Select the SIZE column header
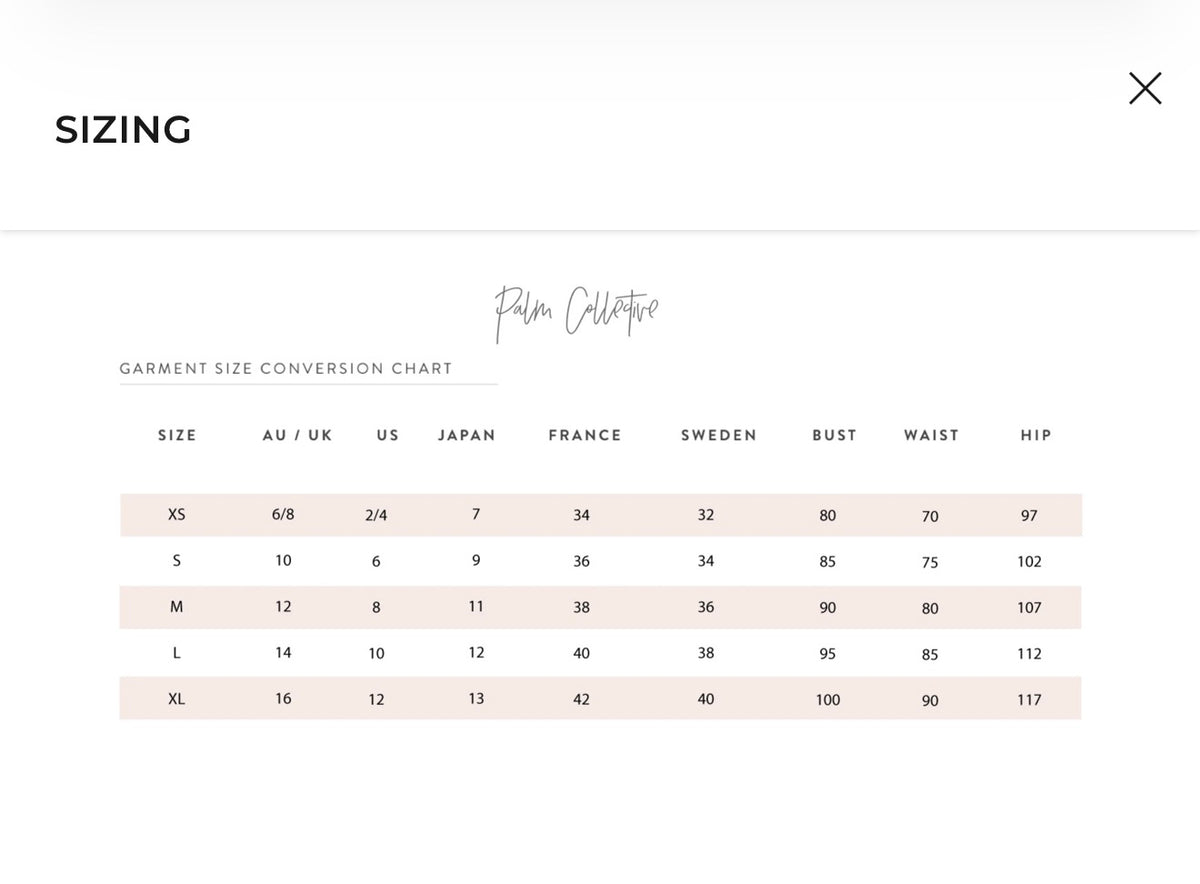The height and width of the screenshot is (884, 1200). 177,435
